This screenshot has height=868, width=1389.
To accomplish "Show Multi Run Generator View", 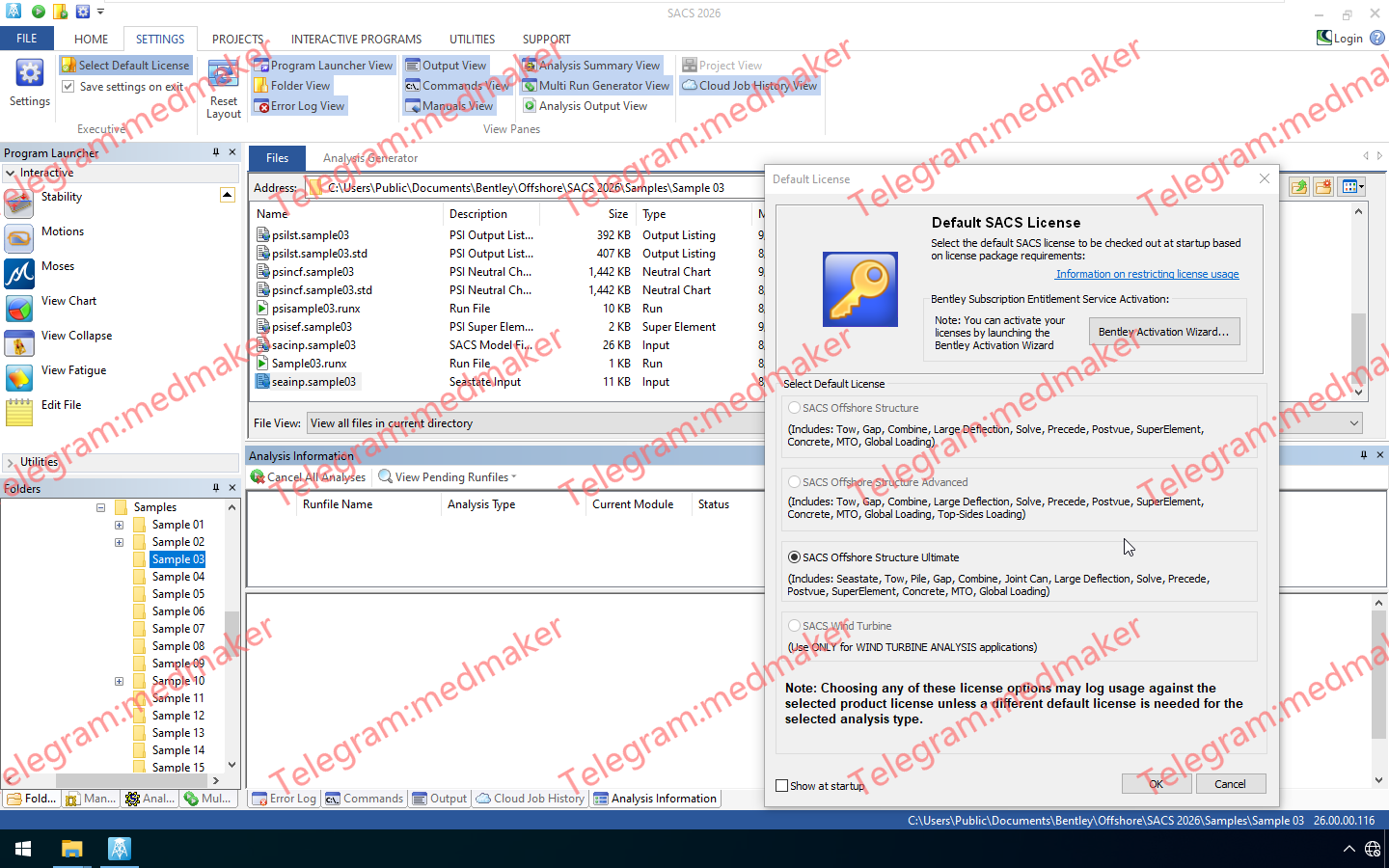I will coord(596,86).
